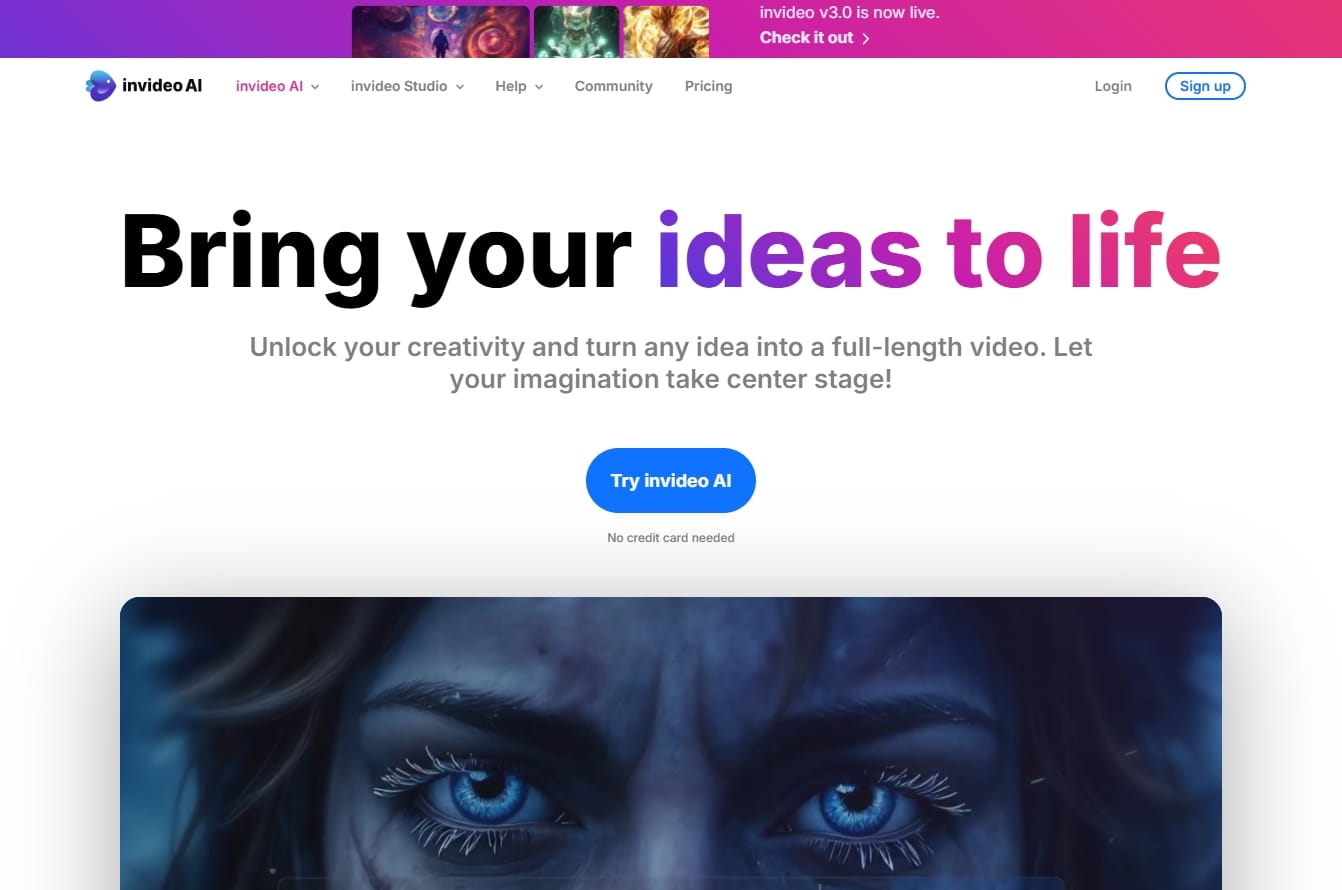This screenshot has width=1342, height=890.
Task: Click the invideo AI wordmark text
Action: point(163,86)
